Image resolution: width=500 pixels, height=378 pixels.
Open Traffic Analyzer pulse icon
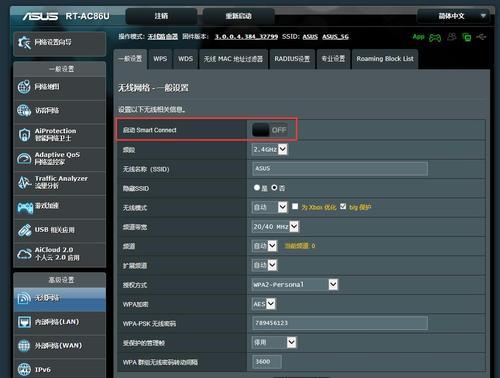(24, 182)
